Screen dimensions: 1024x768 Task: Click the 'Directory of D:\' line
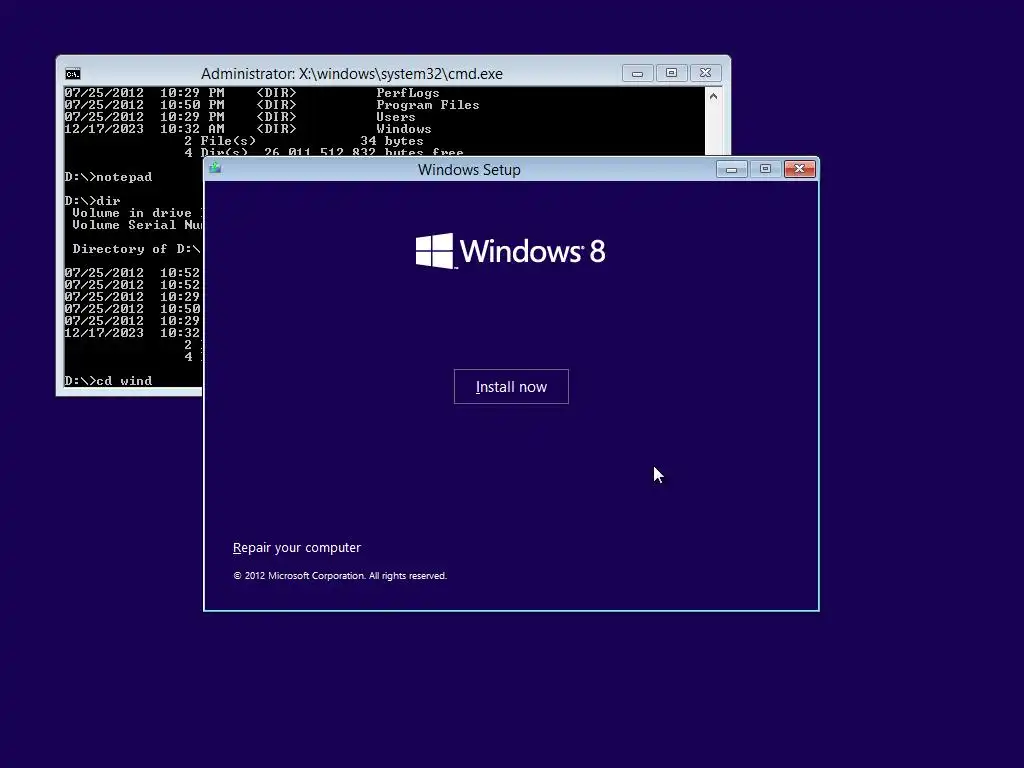[136, 249]
